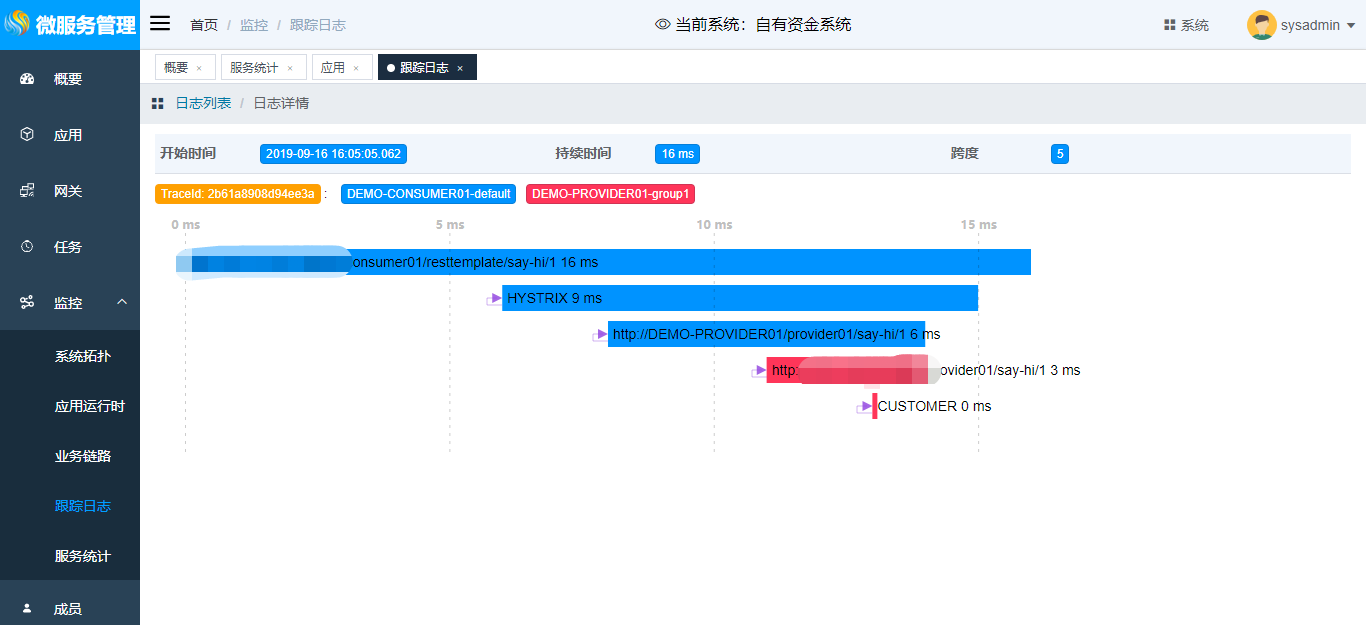
Task: Open the sysadmin user dropdown arrow
Action: [1351, 26]
